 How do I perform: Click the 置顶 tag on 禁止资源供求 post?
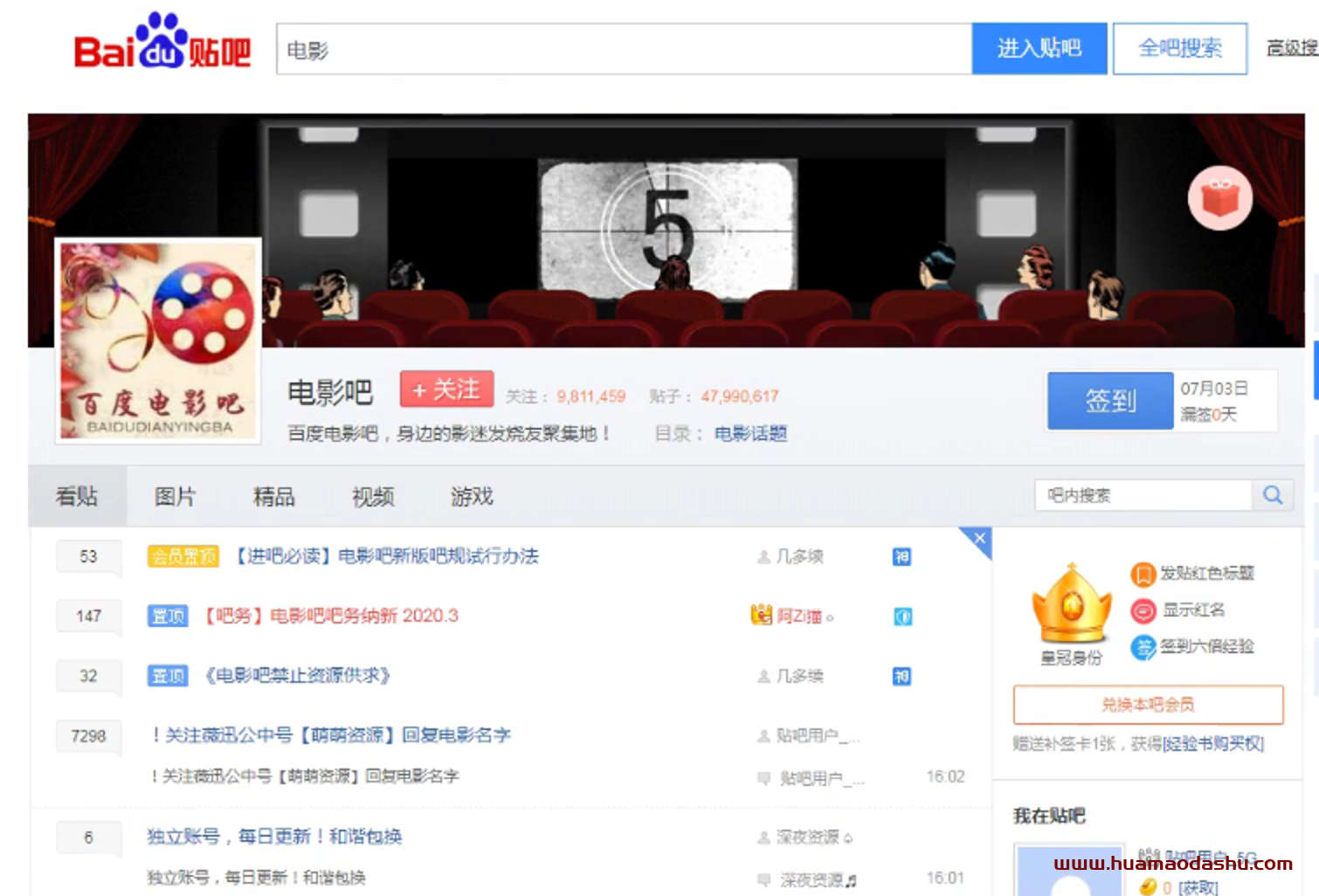click(168, 675)
